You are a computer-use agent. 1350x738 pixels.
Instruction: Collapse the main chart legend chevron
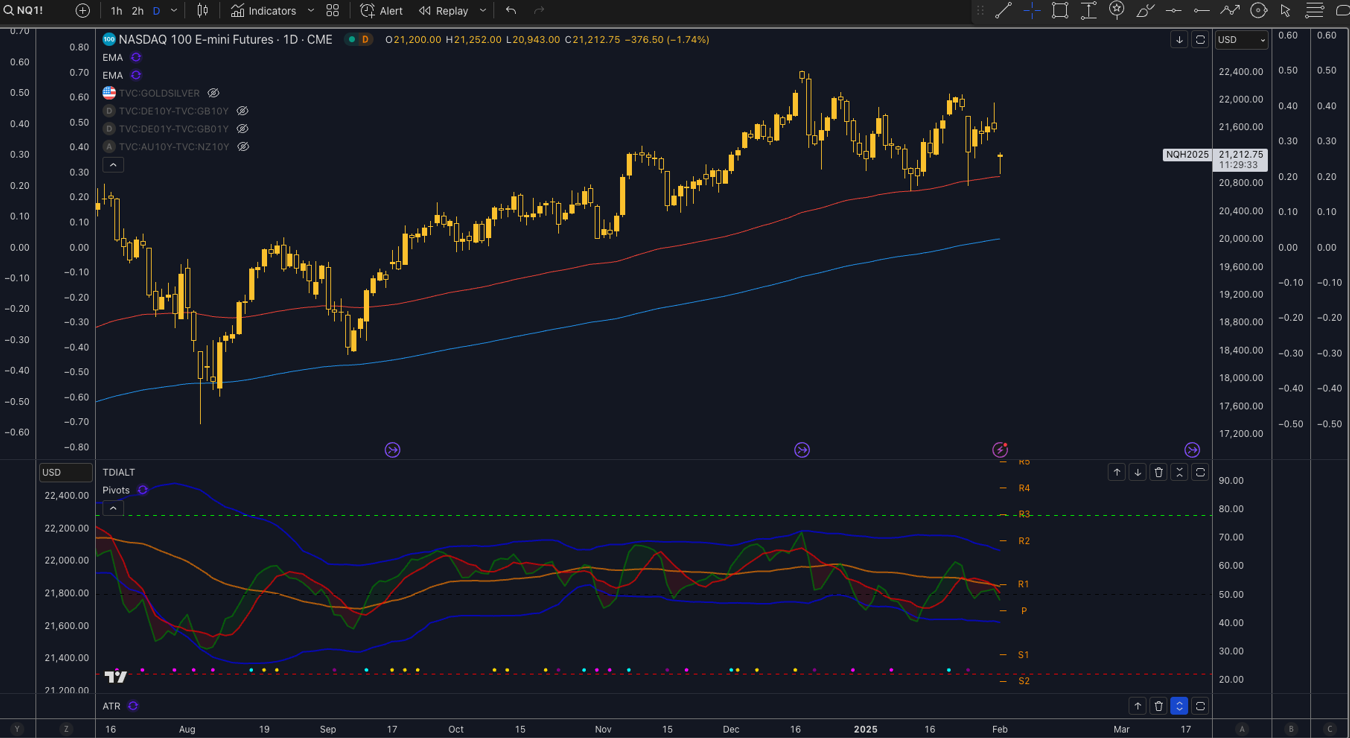[x=113, y=165]
